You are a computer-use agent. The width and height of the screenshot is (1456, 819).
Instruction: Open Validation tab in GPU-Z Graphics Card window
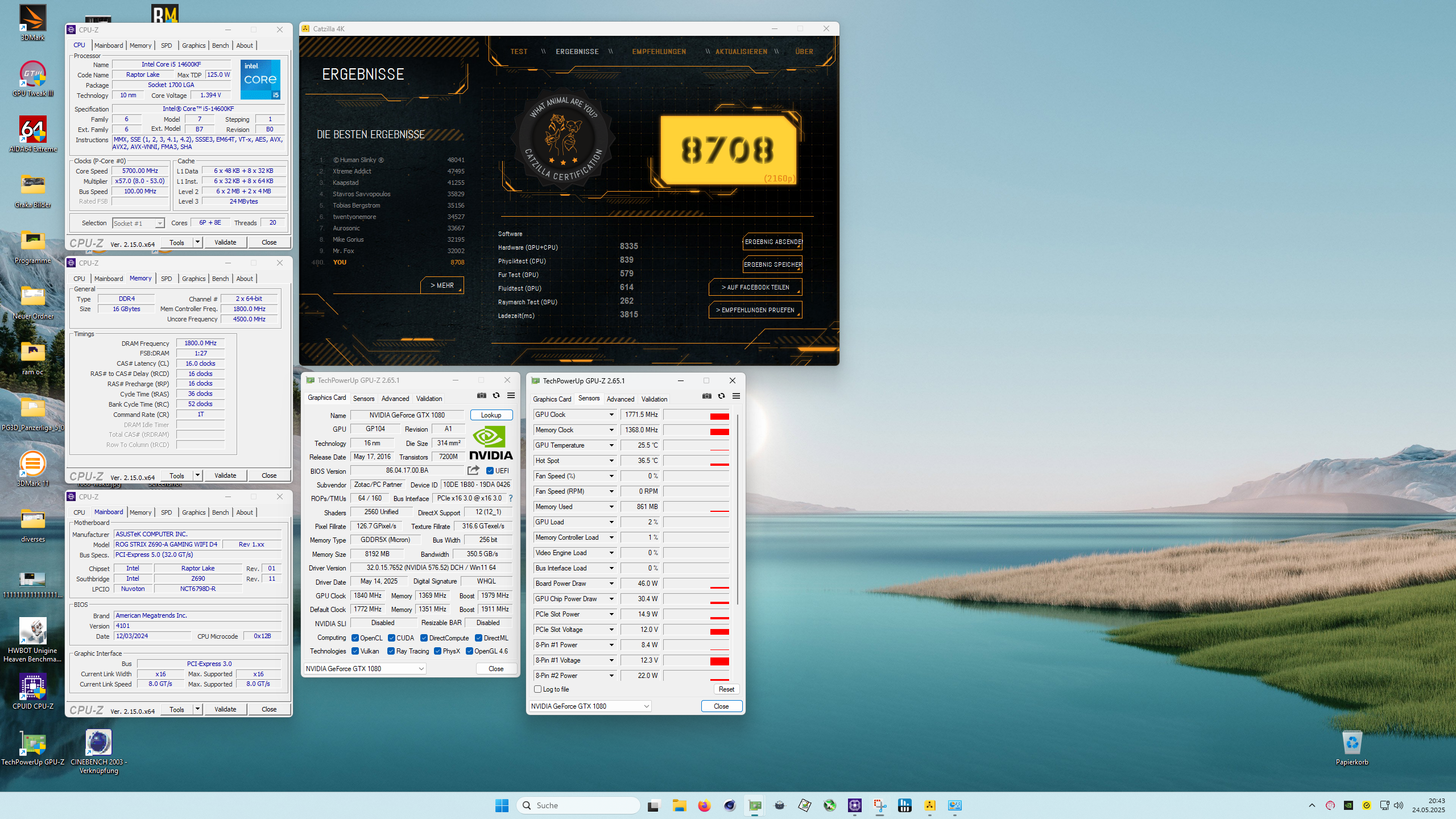tap(429, 399)
